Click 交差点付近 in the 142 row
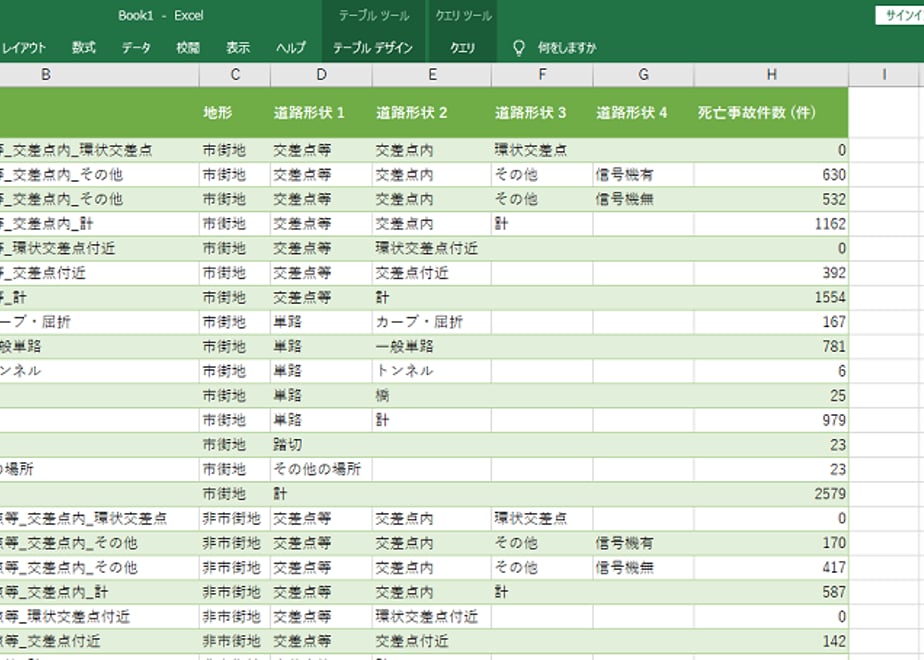The width and height of the screenshot is (924, 660). tap(432, 642)
